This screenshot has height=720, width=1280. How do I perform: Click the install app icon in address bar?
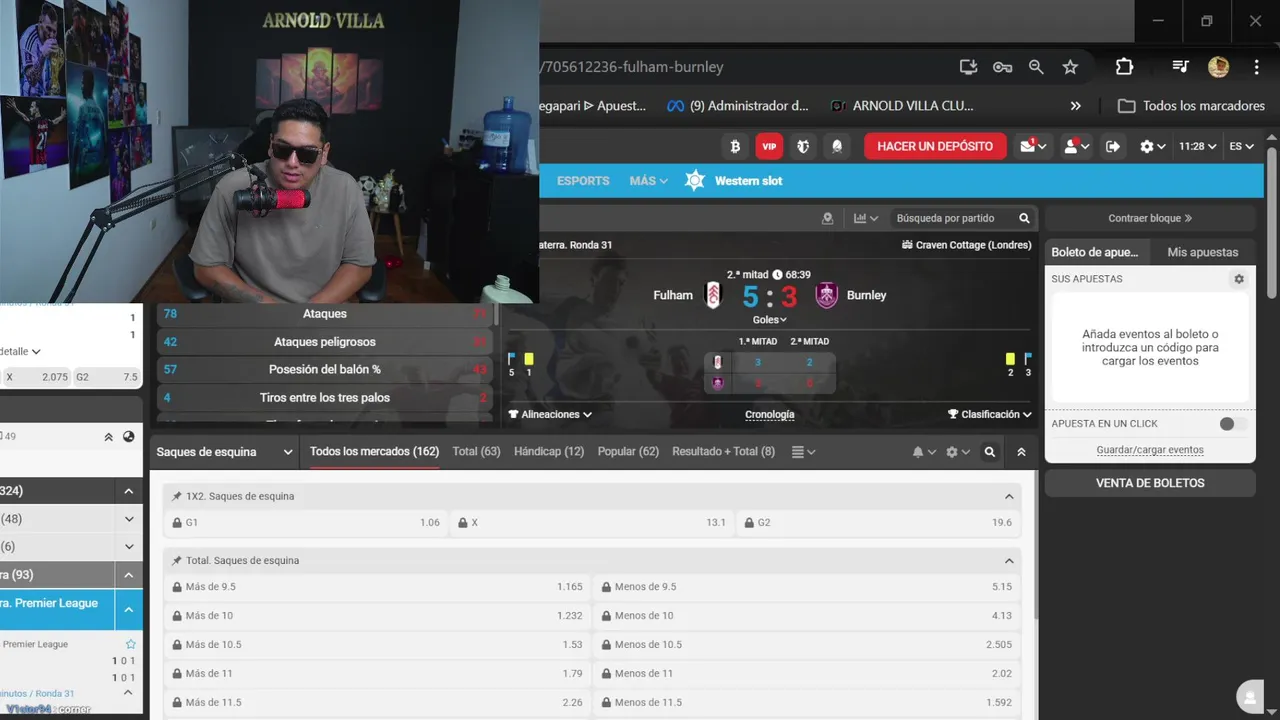pos(968,67)
